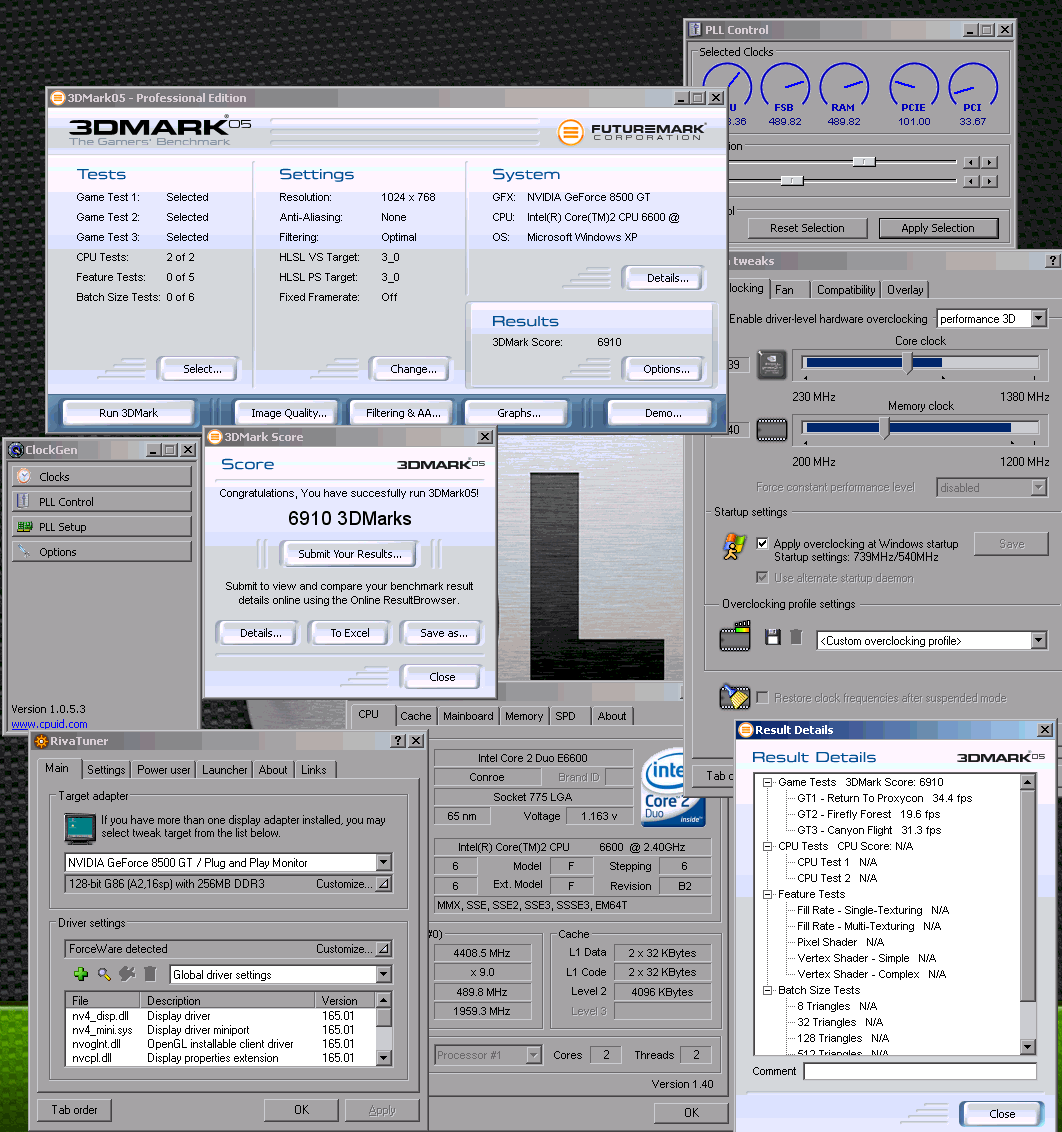Click the PCIE clock gauge in PLL Control
Screen dimensions: 1062x1132
[x=913, y=87]
